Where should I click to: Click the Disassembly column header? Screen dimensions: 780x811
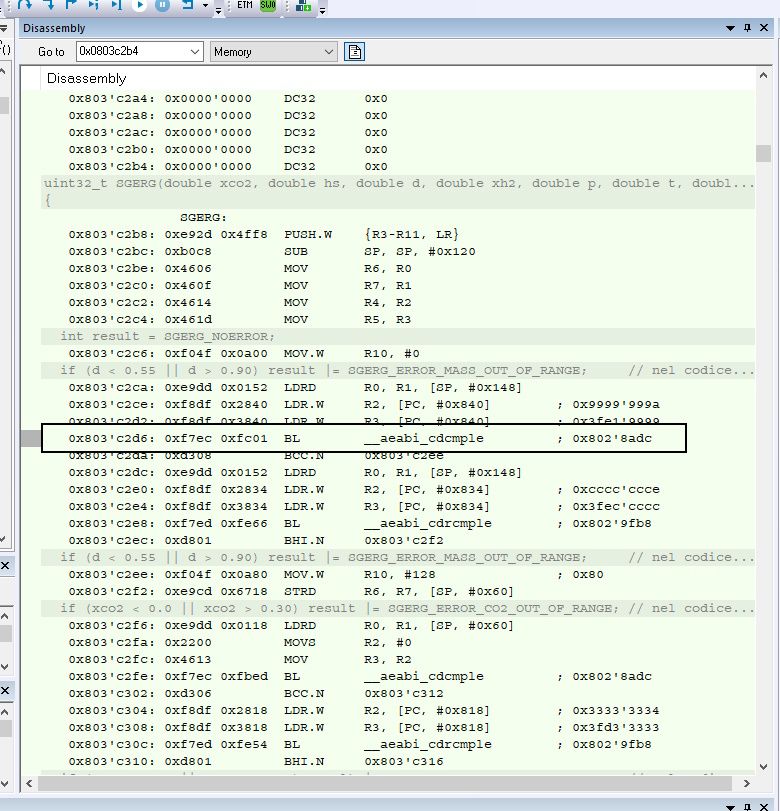[x=86, y=79]
